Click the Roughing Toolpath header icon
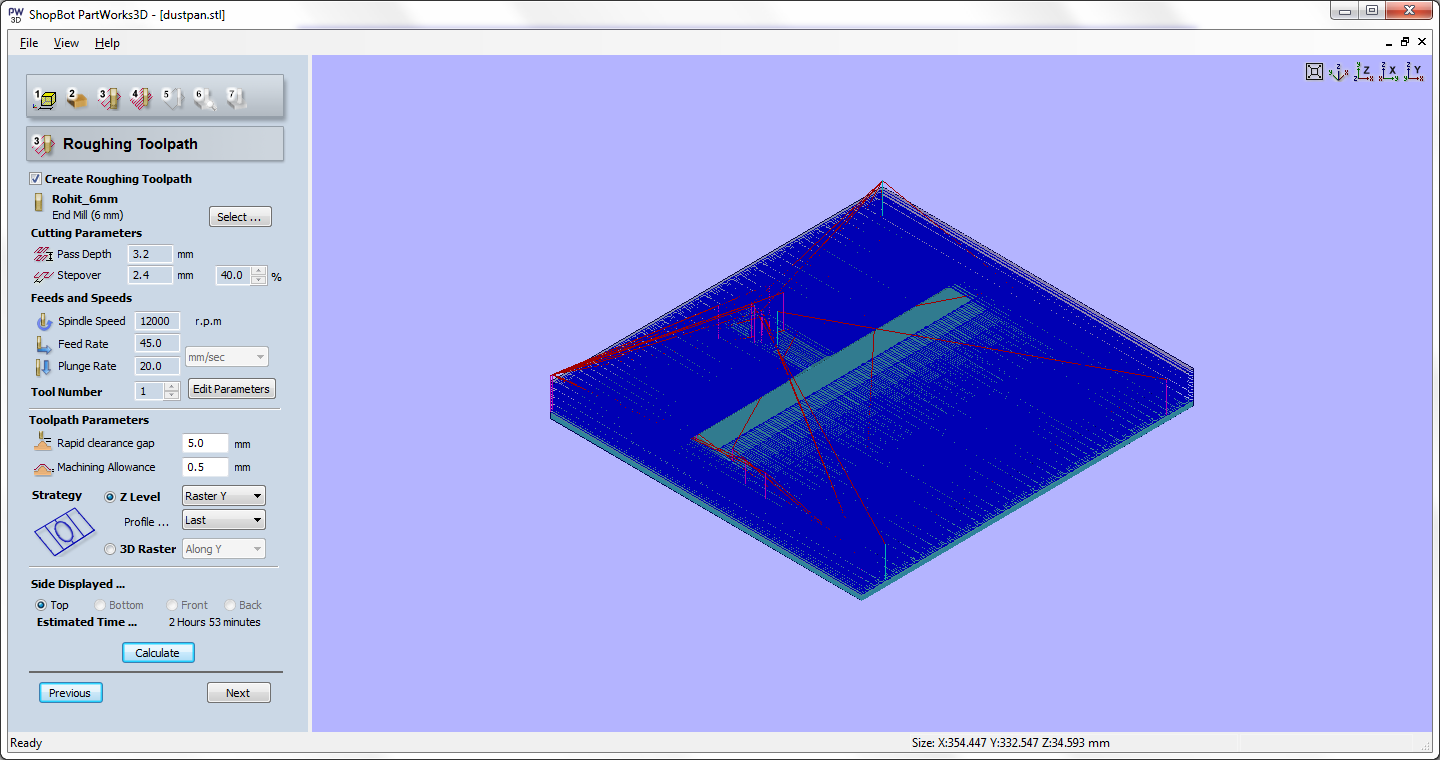The image size is (1440, 760). click(x=43, y=144)
